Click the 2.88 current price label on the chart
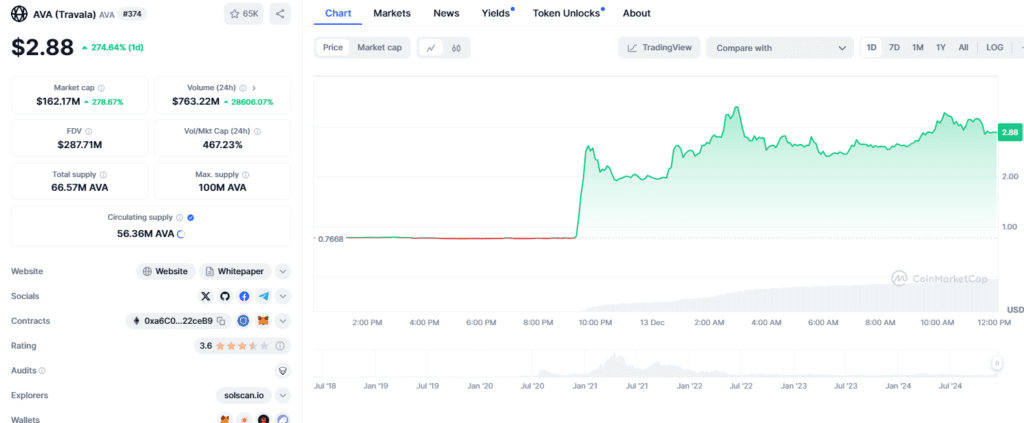This screenshot has width=1024, height=423. [1010, 133]
